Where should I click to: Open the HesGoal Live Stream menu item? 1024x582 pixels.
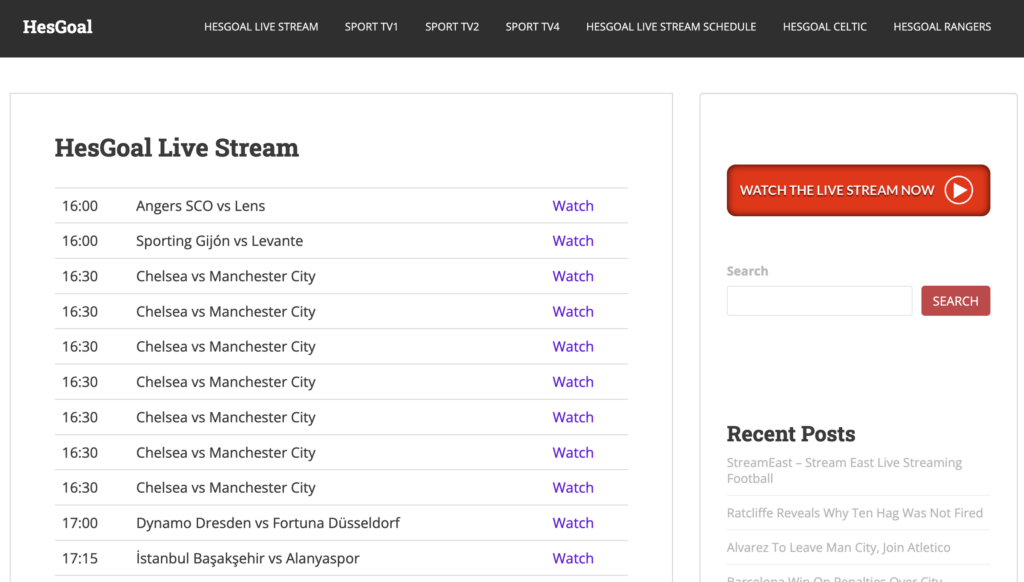point(261,27)
